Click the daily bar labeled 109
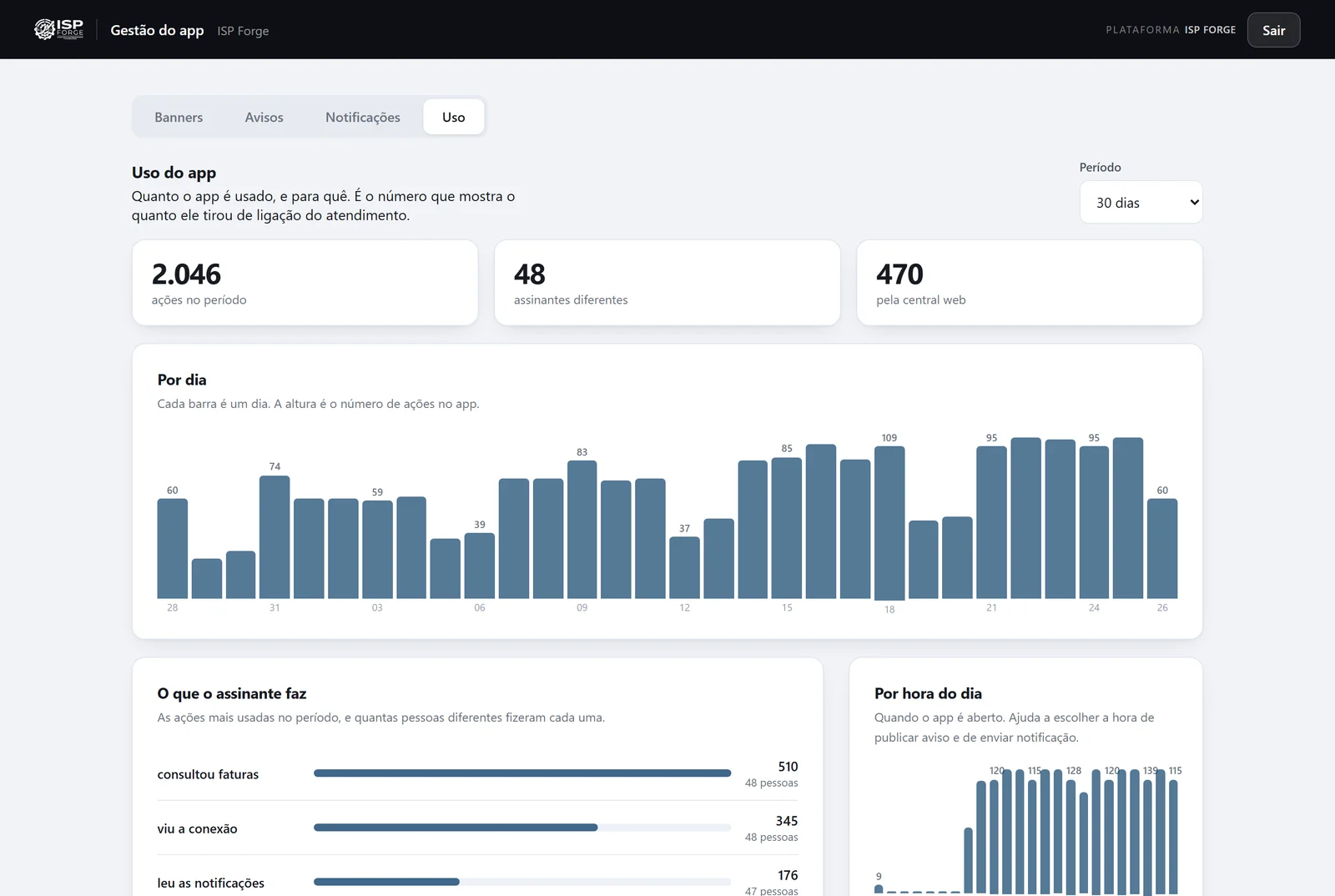Screen dimensions: 1335x896 [889, 523]
